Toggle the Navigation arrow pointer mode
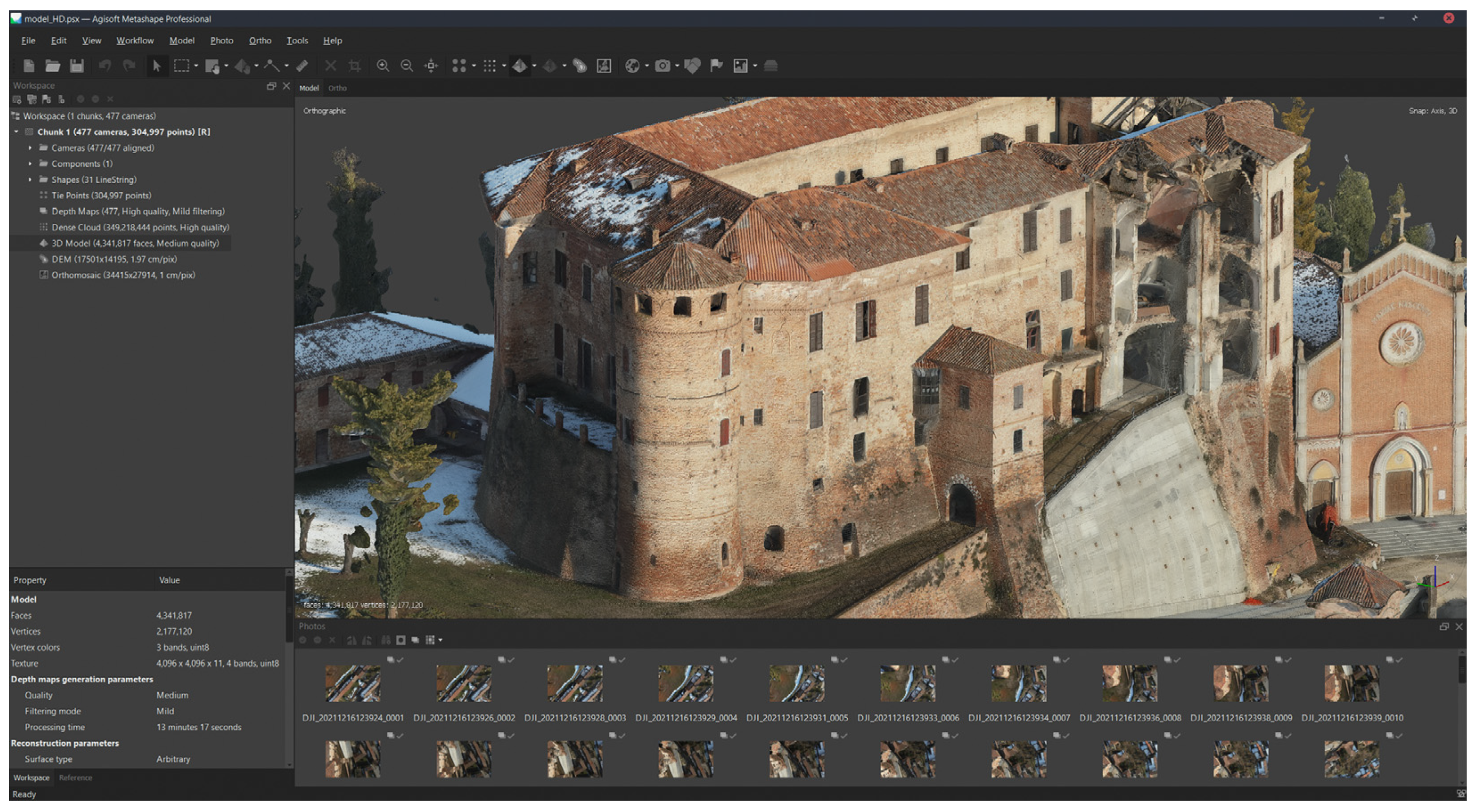Screen dimensions: 1473x812 (156, 66)
